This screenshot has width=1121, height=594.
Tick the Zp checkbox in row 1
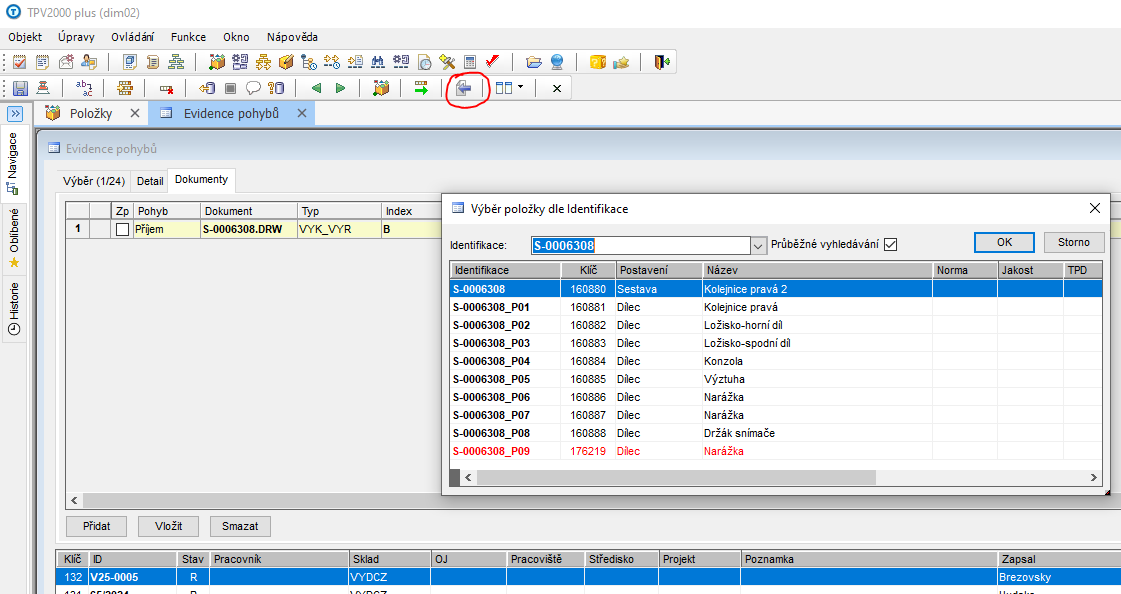tap(122, 229)
